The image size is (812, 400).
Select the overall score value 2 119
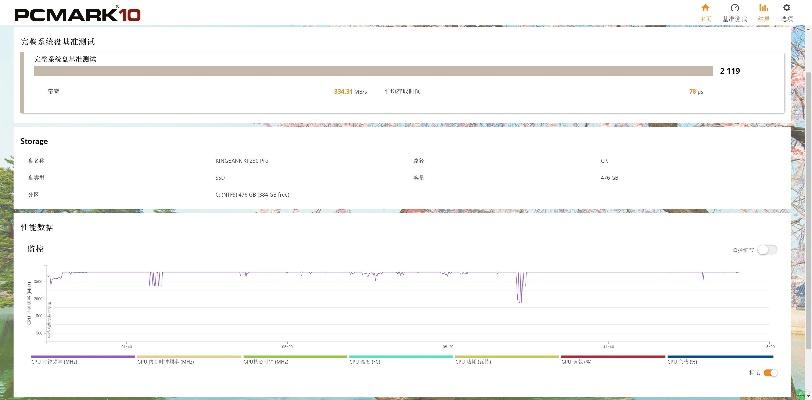(x=730, y=71)
